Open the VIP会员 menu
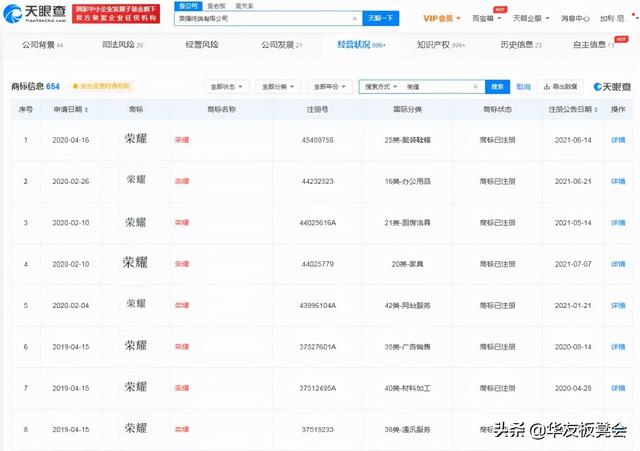640x451 pixels. tap(440, 18)
